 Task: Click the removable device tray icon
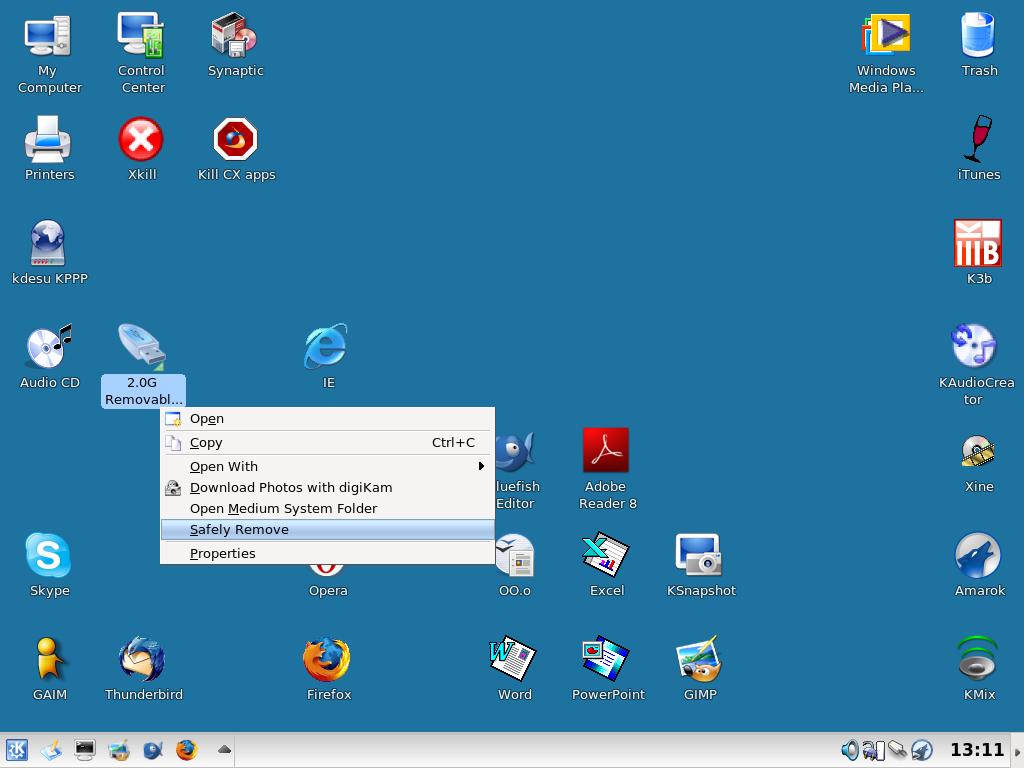(897, 750)
